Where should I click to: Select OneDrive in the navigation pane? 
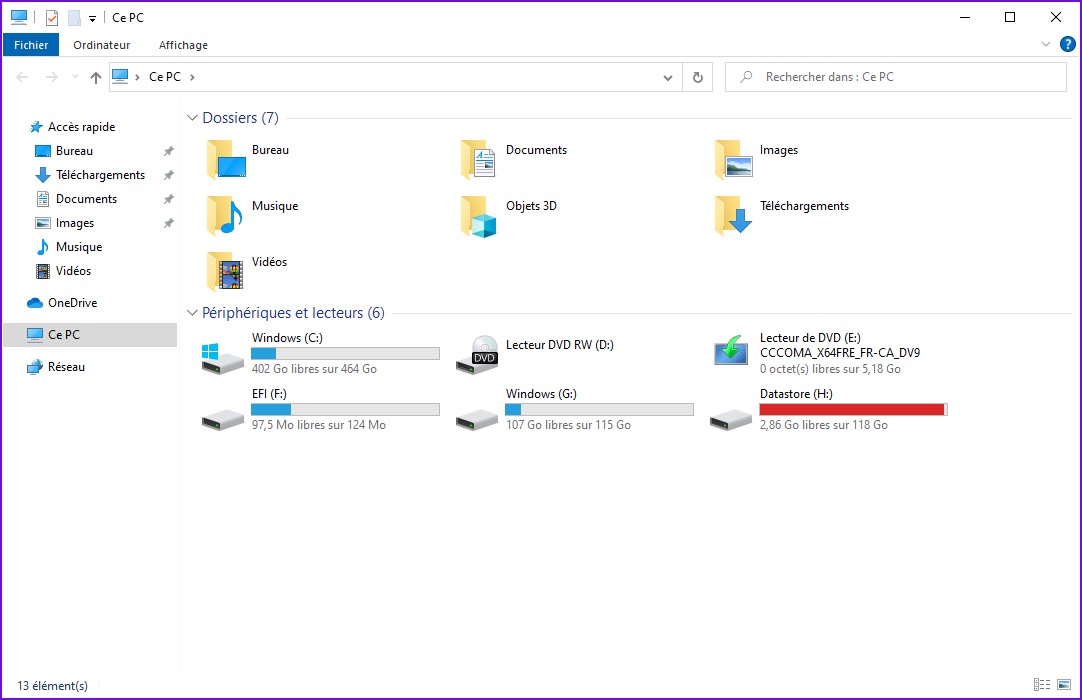[72, 303]
